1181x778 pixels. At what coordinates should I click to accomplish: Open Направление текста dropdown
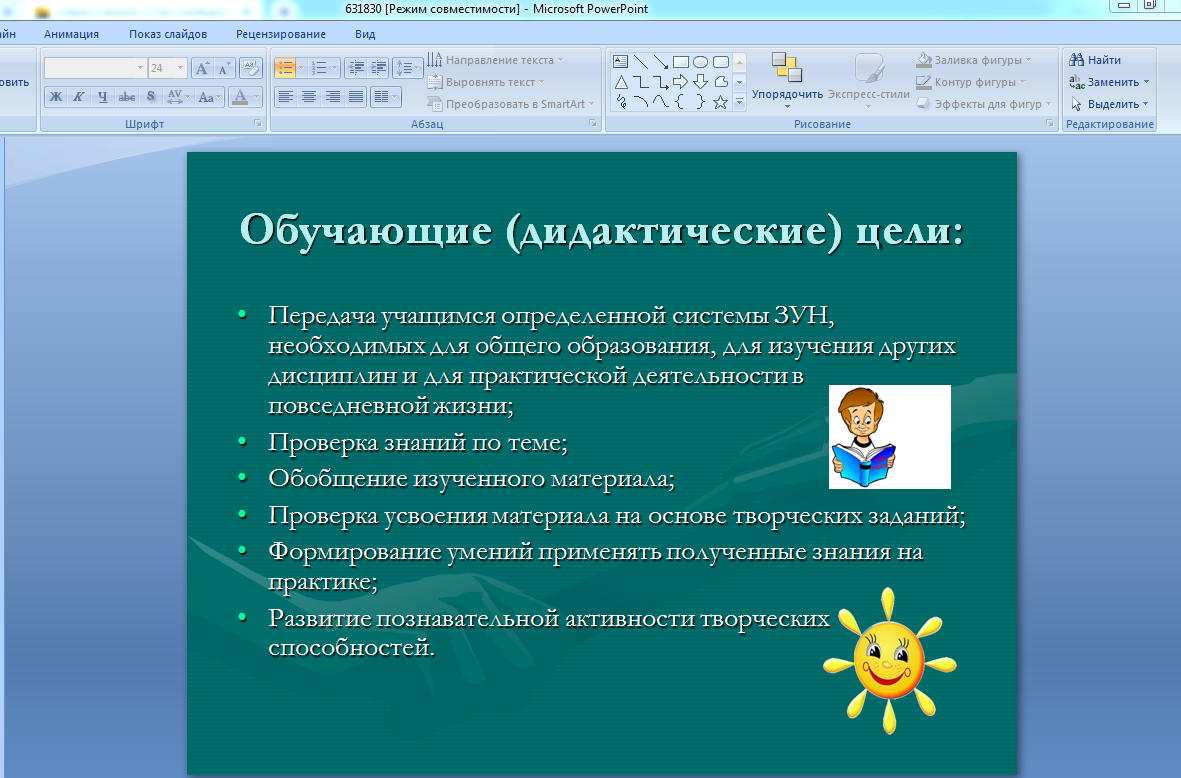496,60
